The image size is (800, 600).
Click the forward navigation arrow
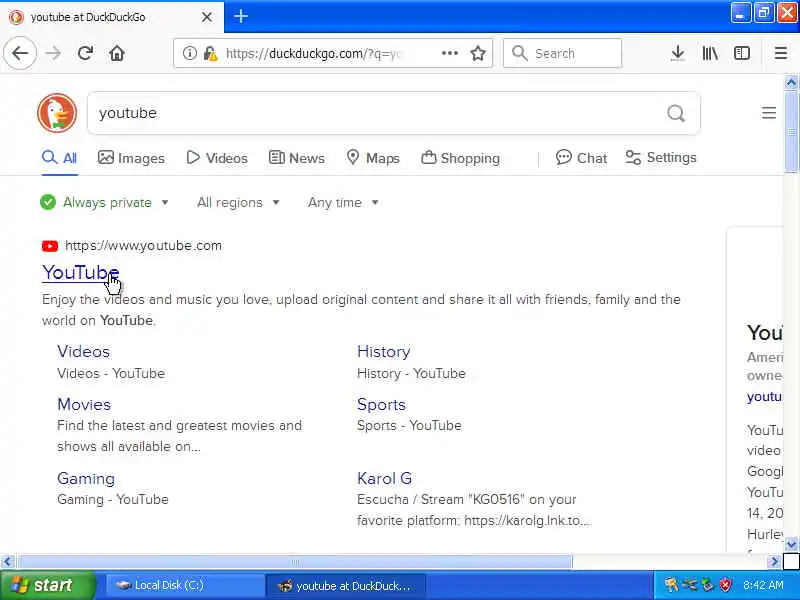coord(53,53)
